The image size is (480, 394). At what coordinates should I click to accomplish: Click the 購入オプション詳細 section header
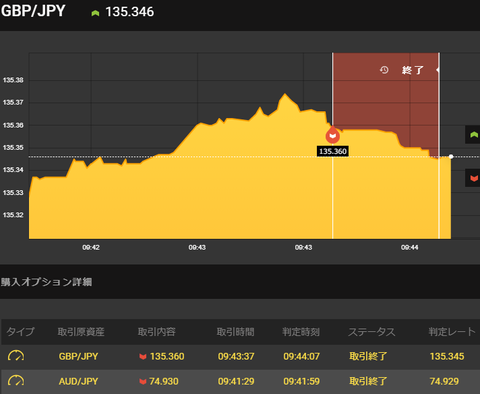[x=46, y=282]
